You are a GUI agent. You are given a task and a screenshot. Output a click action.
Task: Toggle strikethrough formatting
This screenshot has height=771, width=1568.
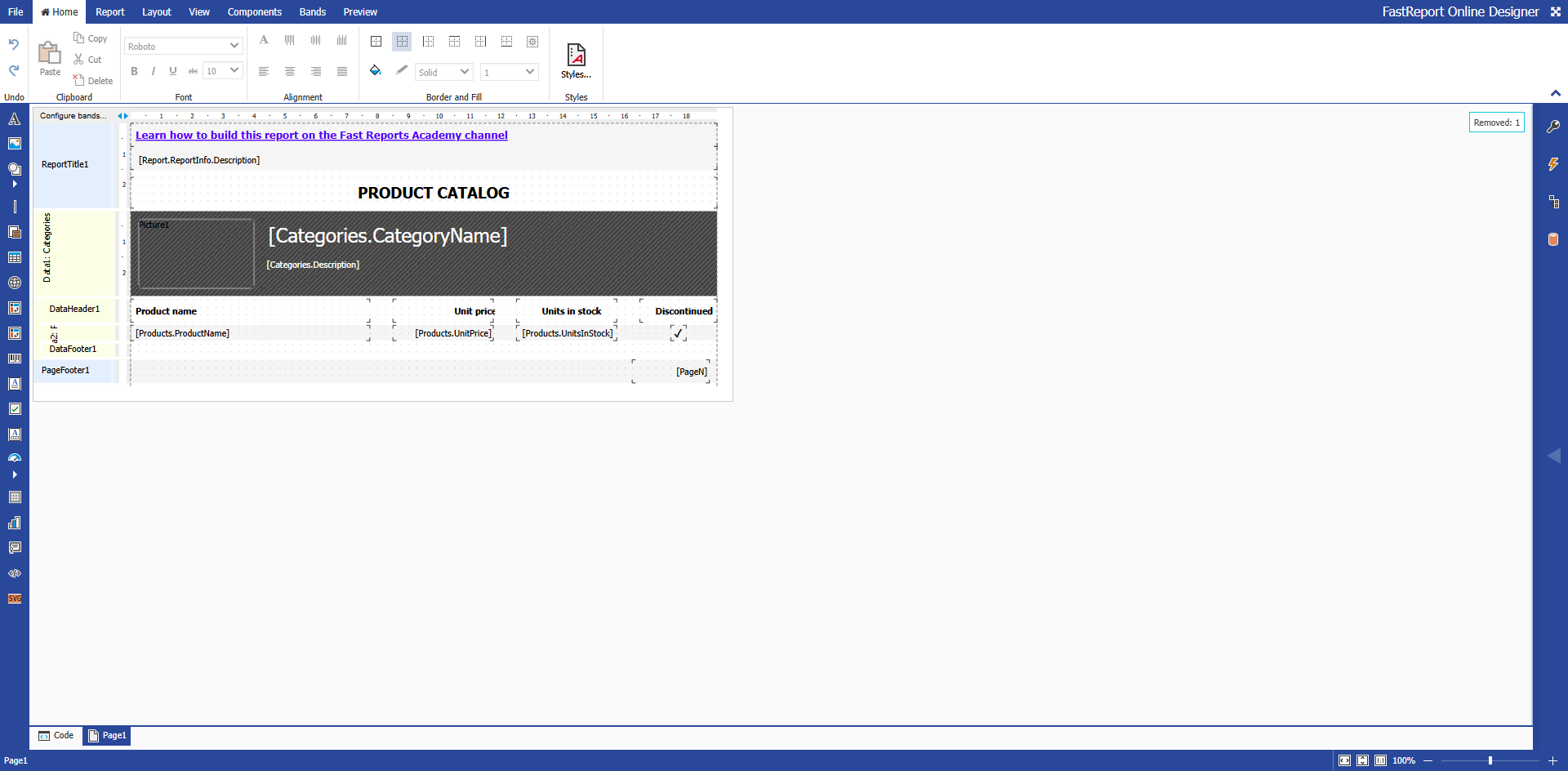coord(193,71)
